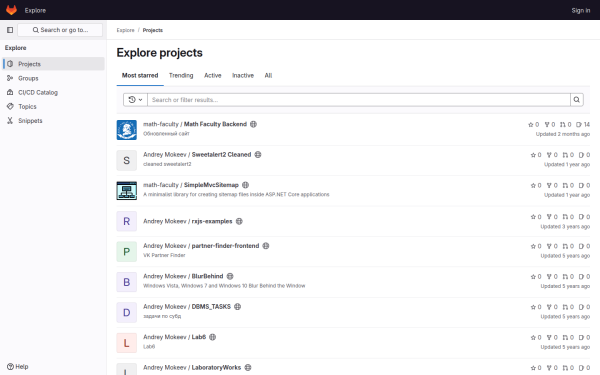Click the search magnifier button
The image size is (600, 375).
tap(577, 100)
